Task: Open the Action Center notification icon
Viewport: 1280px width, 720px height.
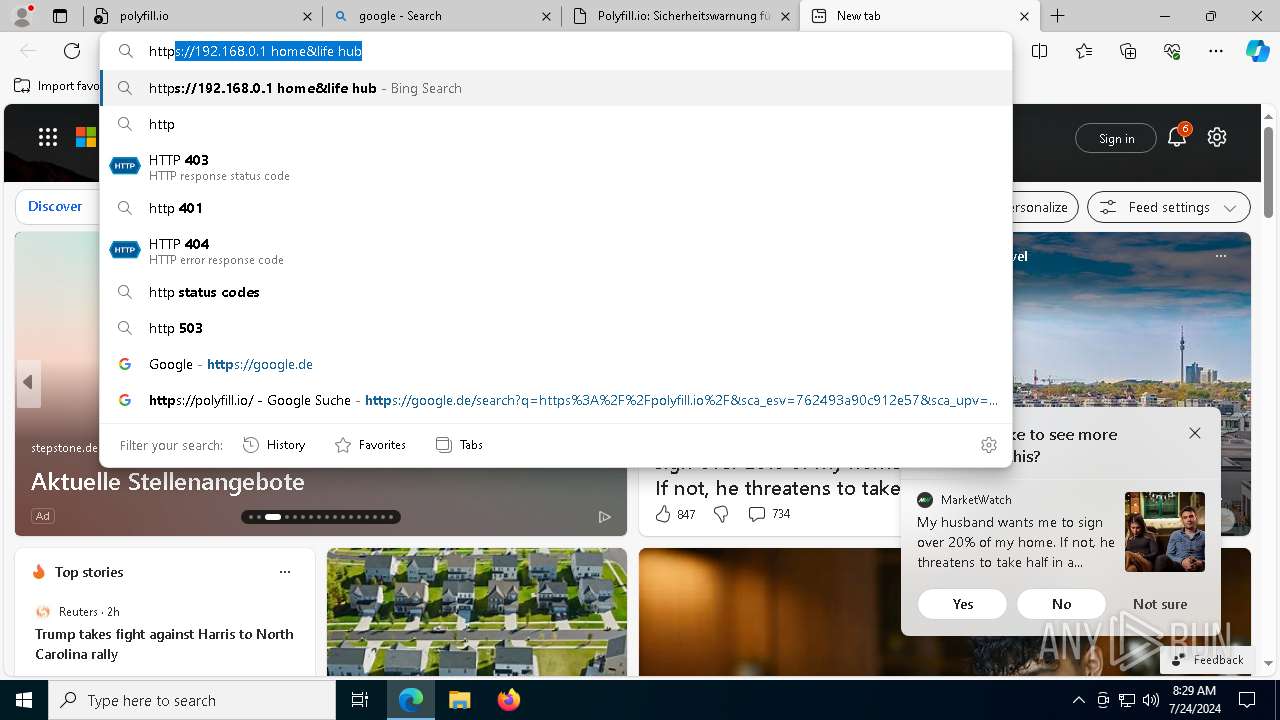Action: 1247,700
